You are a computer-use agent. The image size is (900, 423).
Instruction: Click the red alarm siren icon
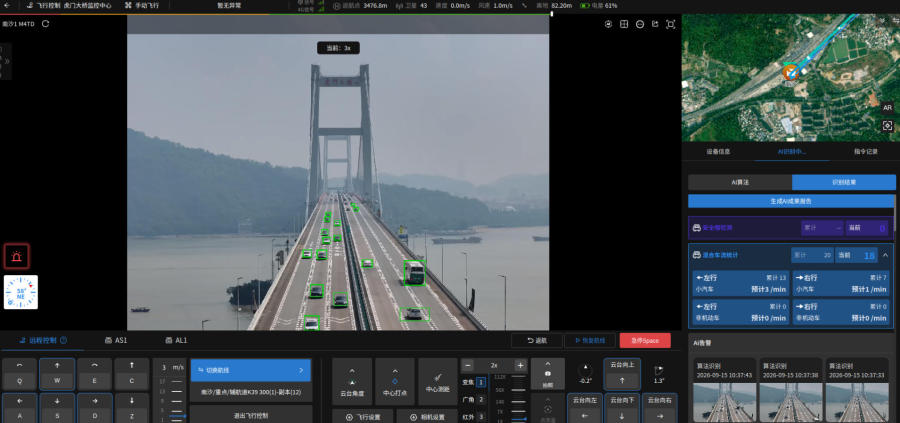pyautogui.click(x=17, y=256)
